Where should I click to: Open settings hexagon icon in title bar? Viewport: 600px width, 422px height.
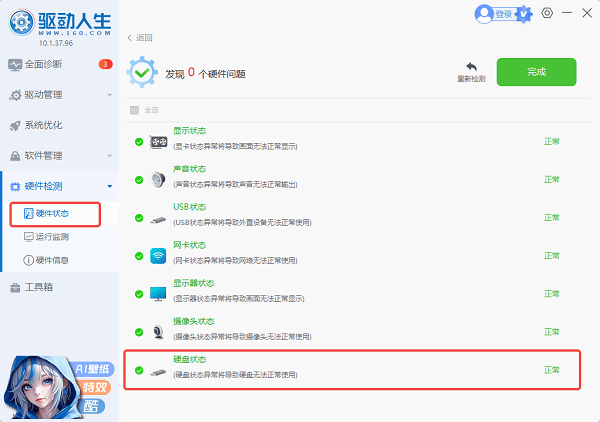547,13
